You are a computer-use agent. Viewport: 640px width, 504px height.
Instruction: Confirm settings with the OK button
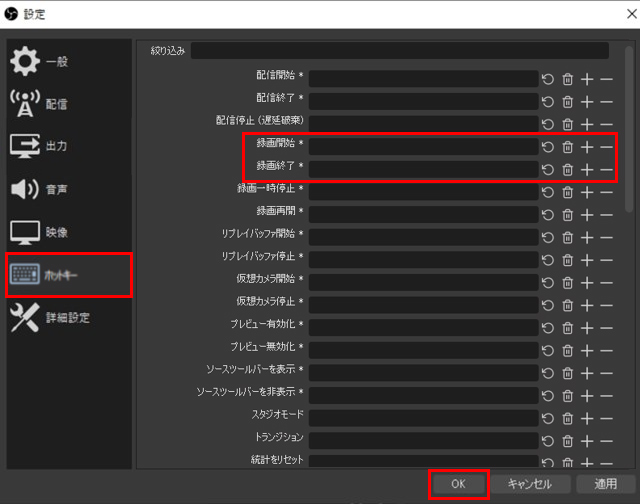point(458,483)
